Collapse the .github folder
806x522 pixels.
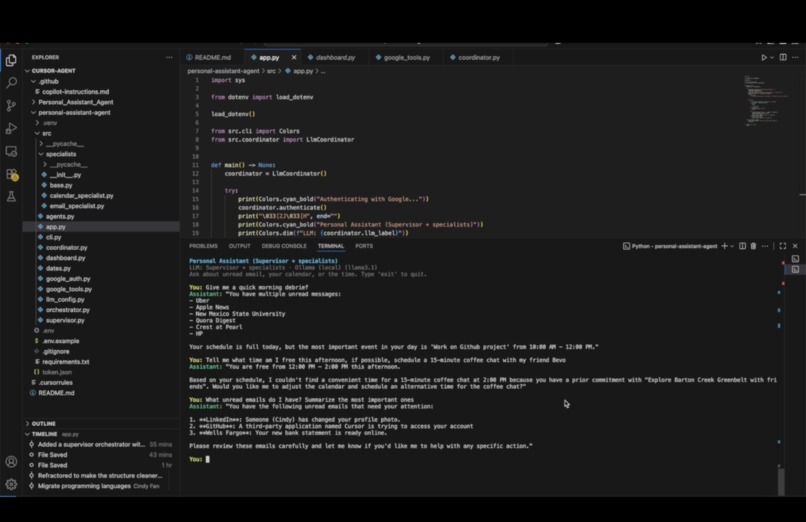[49, 81]
